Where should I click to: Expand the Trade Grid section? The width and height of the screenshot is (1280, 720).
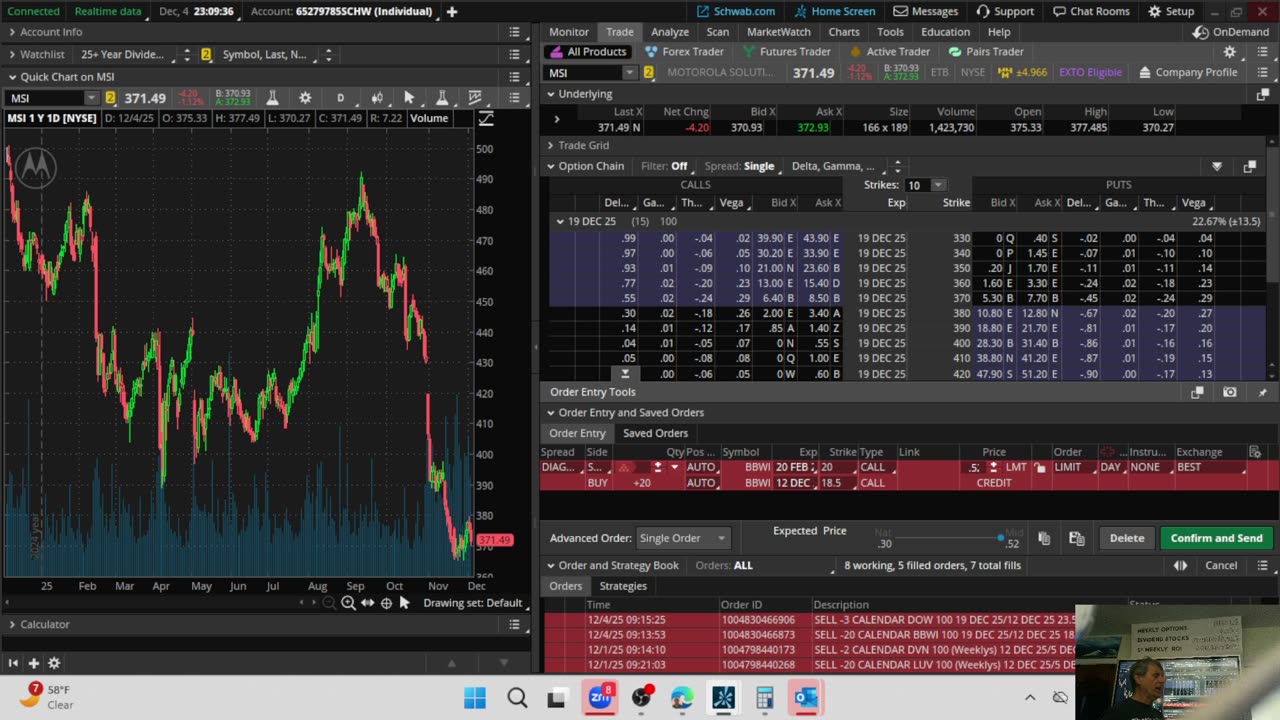point(550,145)
